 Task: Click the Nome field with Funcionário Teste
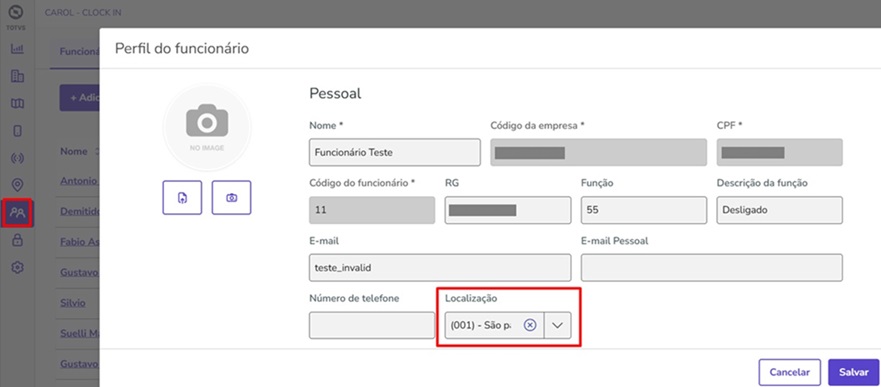[x=394, y=152]
